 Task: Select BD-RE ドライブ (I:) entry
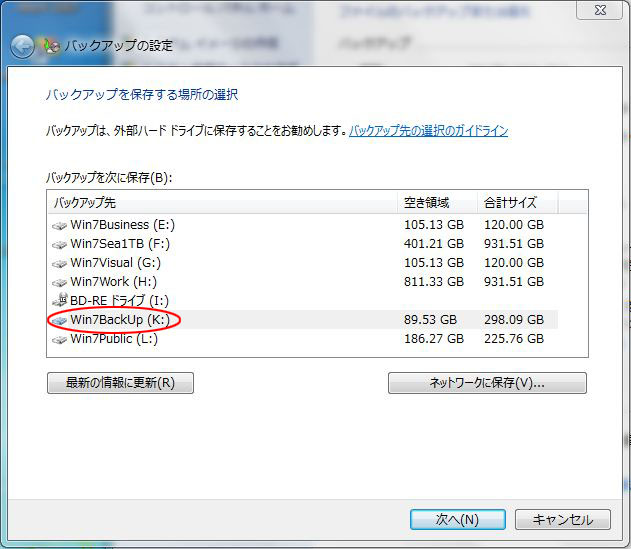119,300
